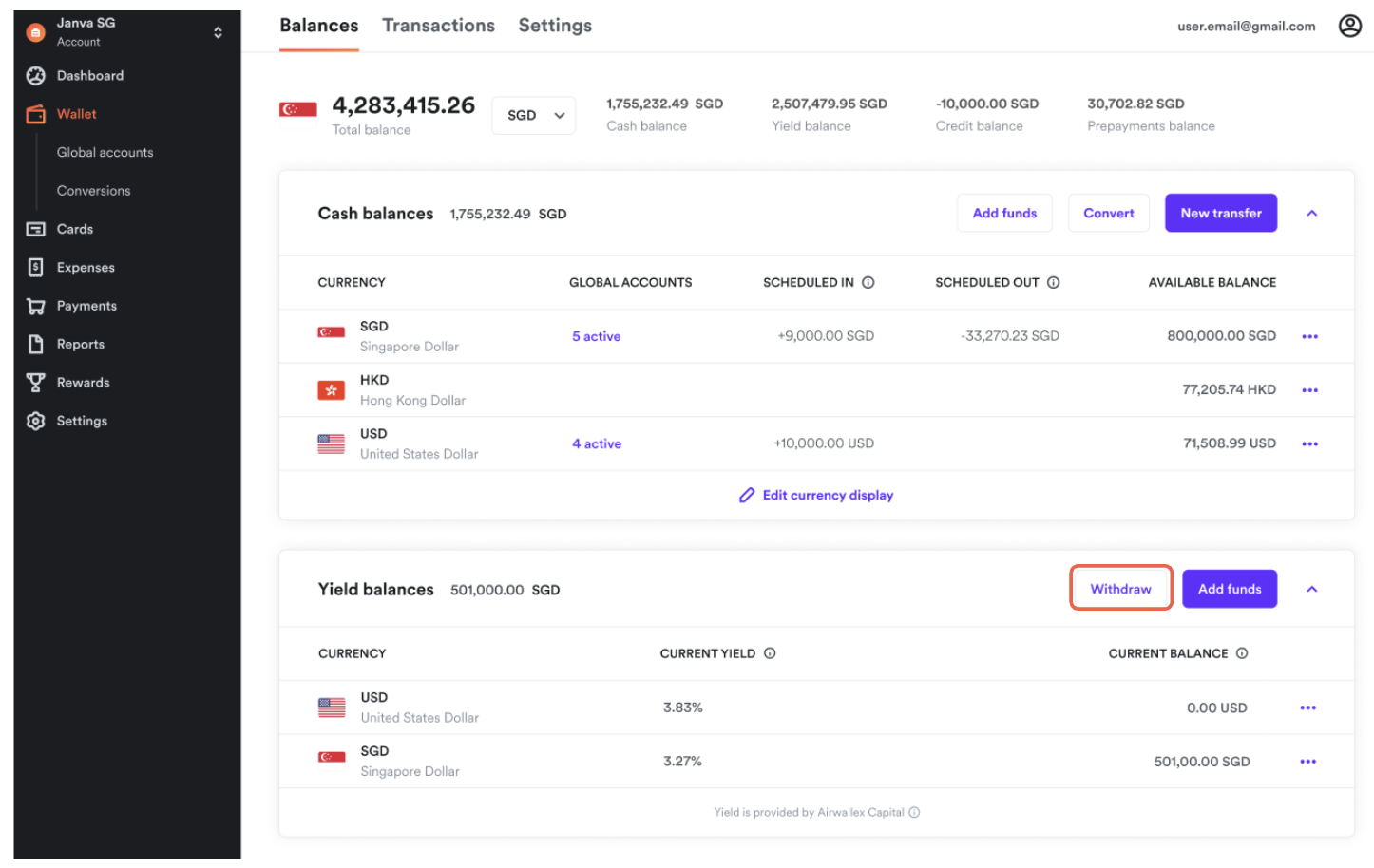This screenshot has width=1374, height=868.
Task: Open the three-dot menu for HKD row
Action: (1309, 390)
